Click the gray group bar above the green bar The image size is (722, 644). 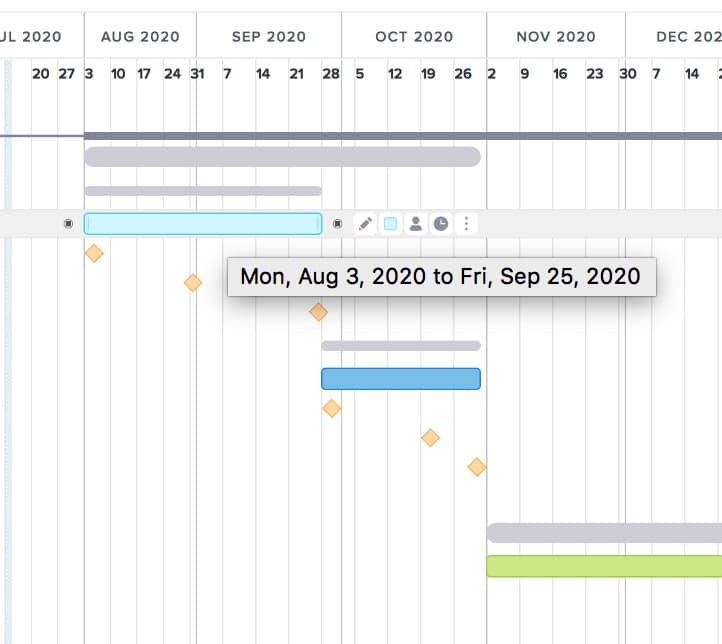coord(603,533)
